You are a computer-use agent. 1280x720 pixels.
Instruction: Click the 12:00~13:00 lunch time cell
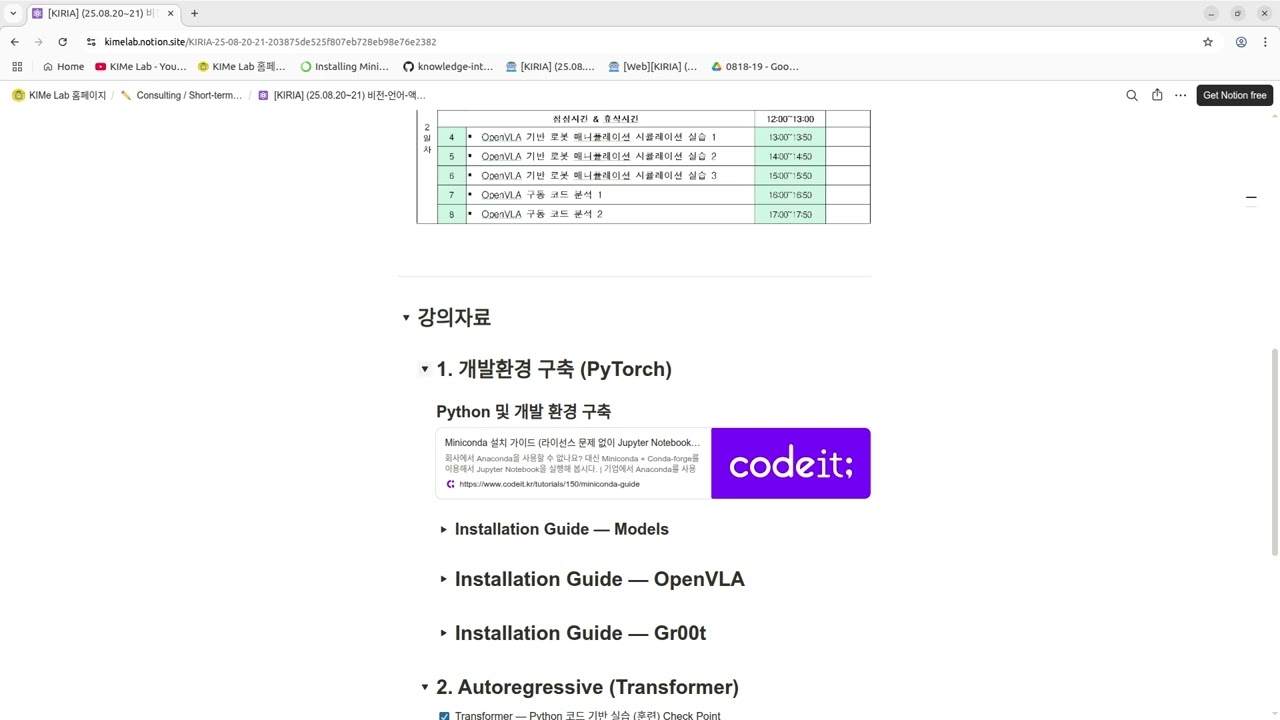(790, 118)
